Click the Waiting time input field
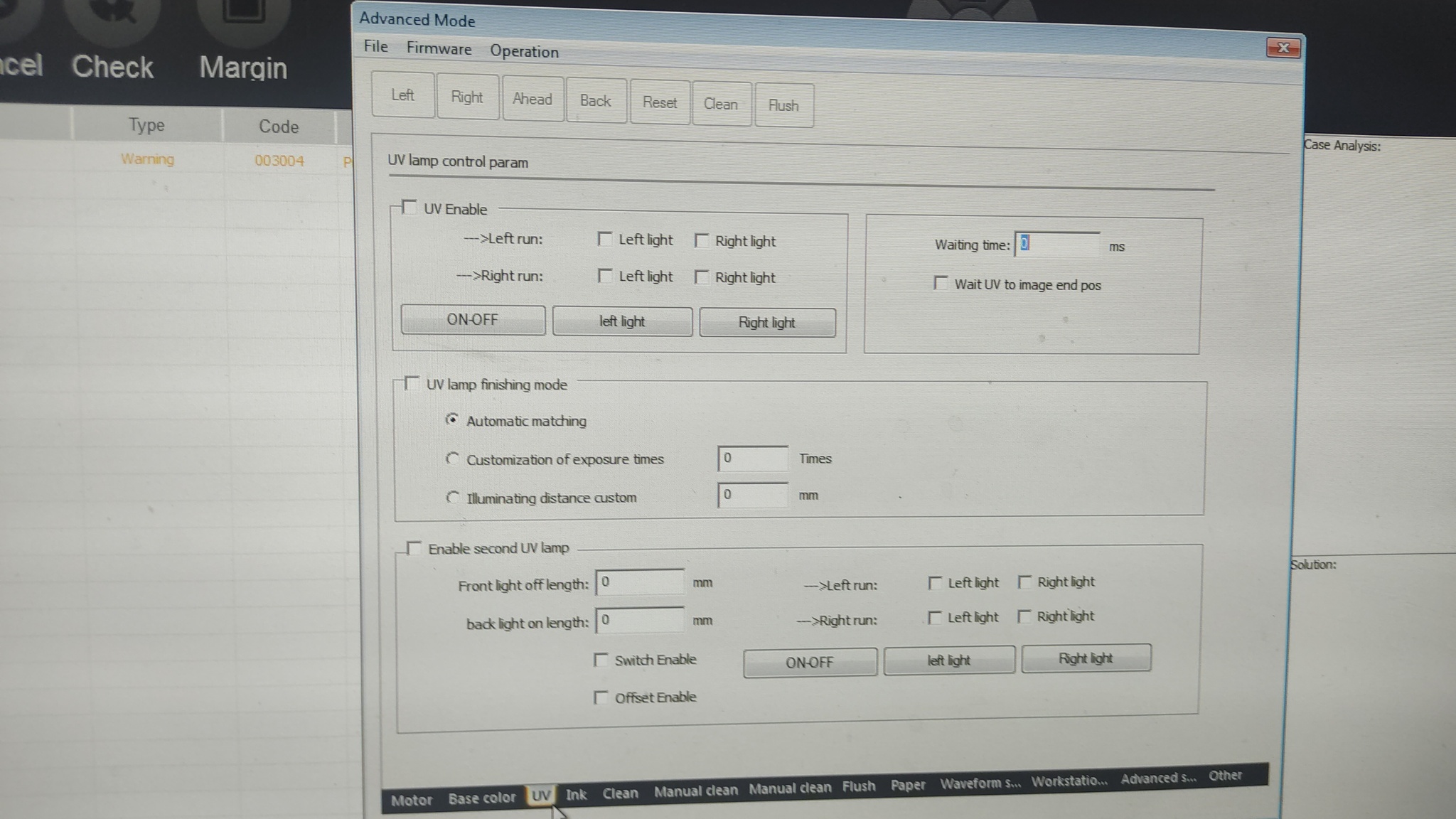 tap(1057, 244)
